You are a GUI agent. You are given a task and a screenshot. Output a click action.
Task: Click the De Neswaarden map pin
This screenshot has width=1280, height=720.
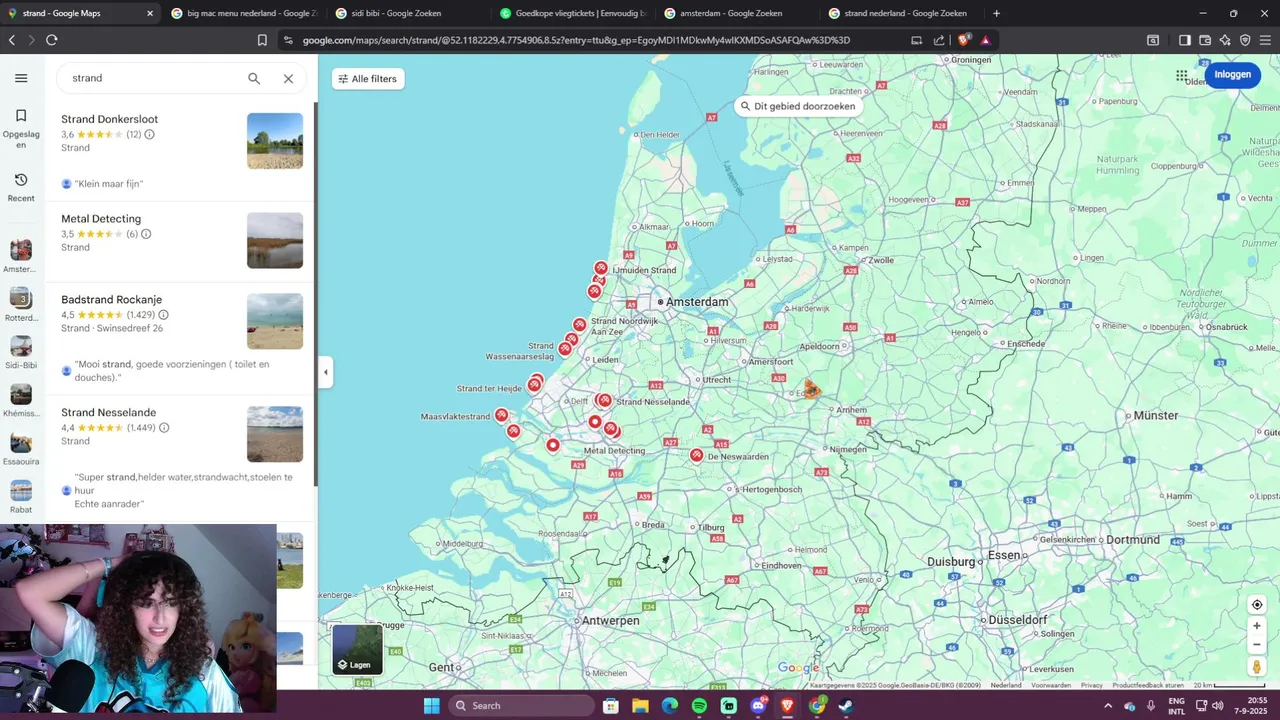(x=697, y=455)
